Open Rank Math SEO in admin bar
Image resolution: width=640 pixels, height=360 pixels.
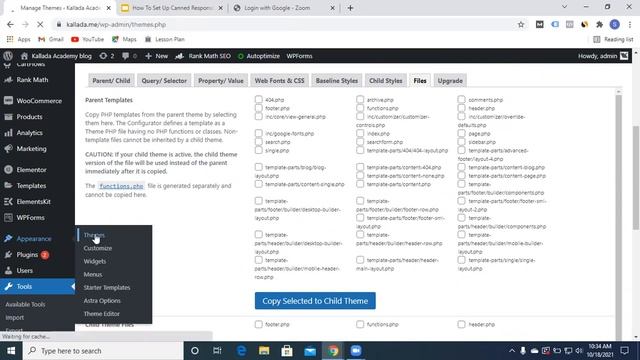pos(203,56)
